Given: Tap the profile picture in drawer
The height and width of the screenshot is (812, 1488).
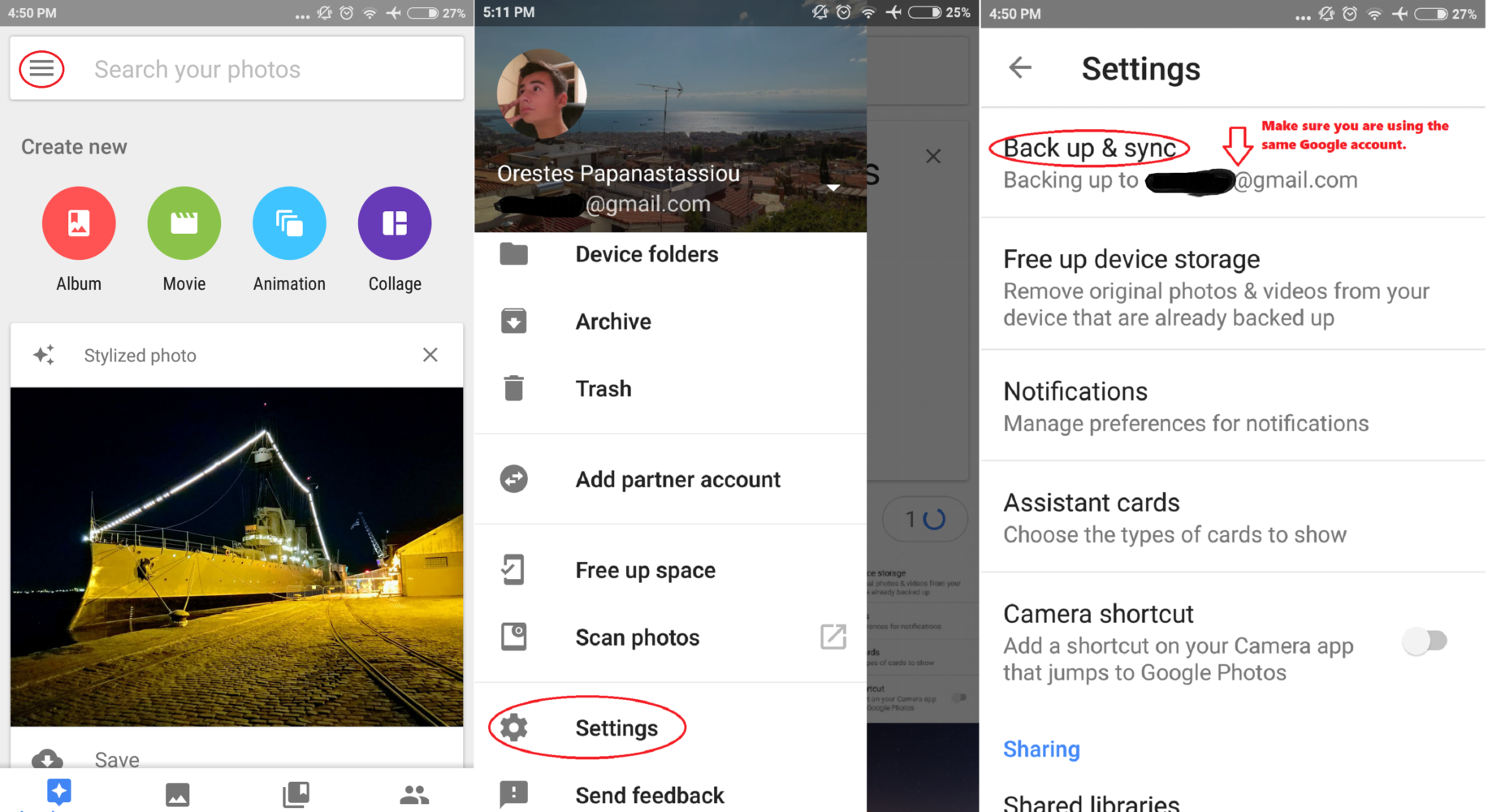Looking at the screenshot, I should point(542,94).
